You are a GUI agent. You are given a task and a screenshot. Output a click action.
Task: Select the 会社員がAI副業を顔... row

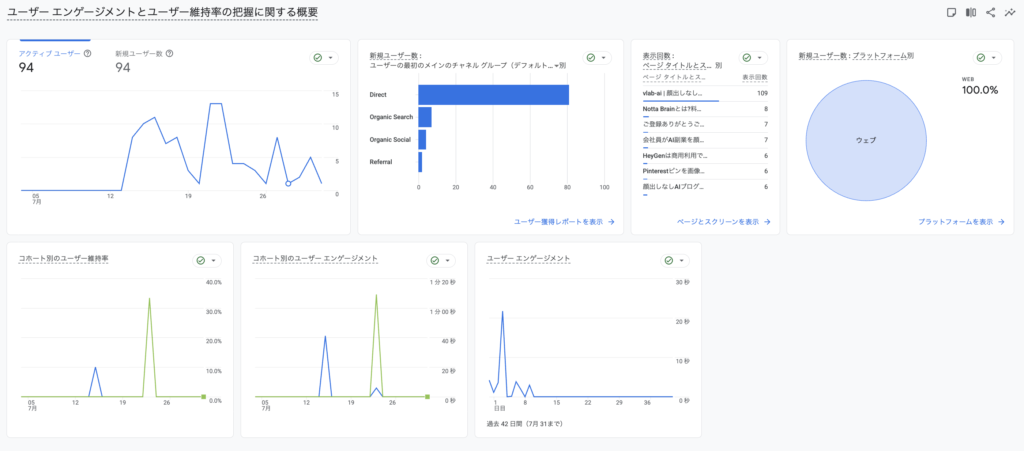[705, 141]
